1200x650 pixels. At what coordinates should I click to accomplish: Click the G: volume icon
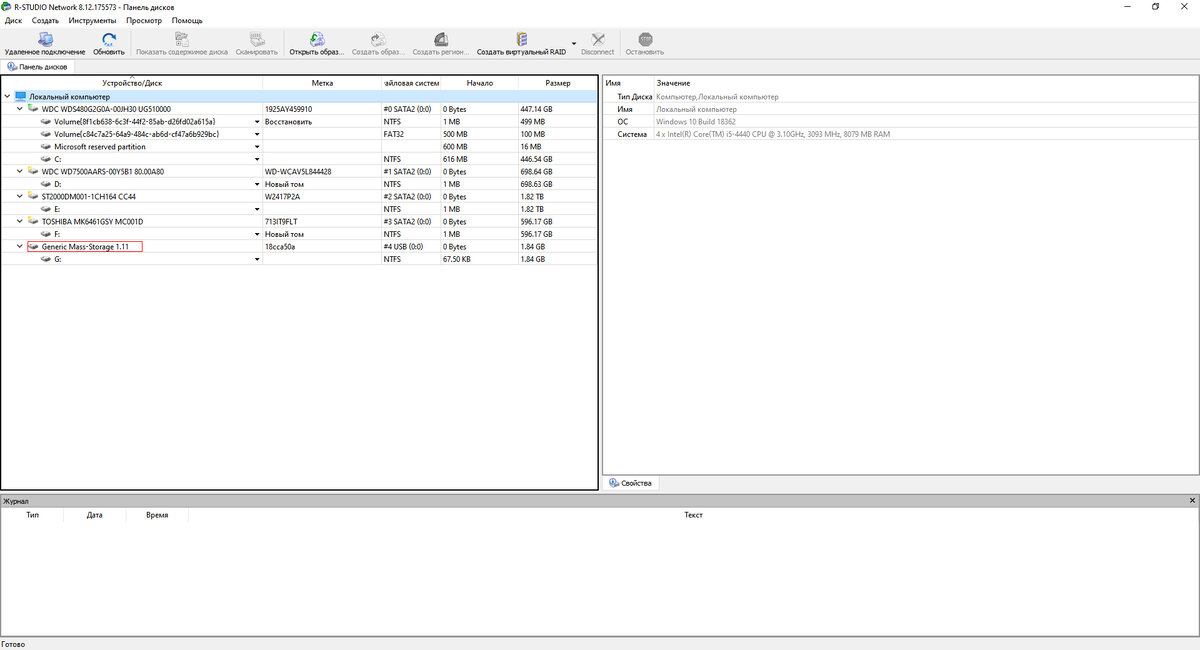(46, 259)
